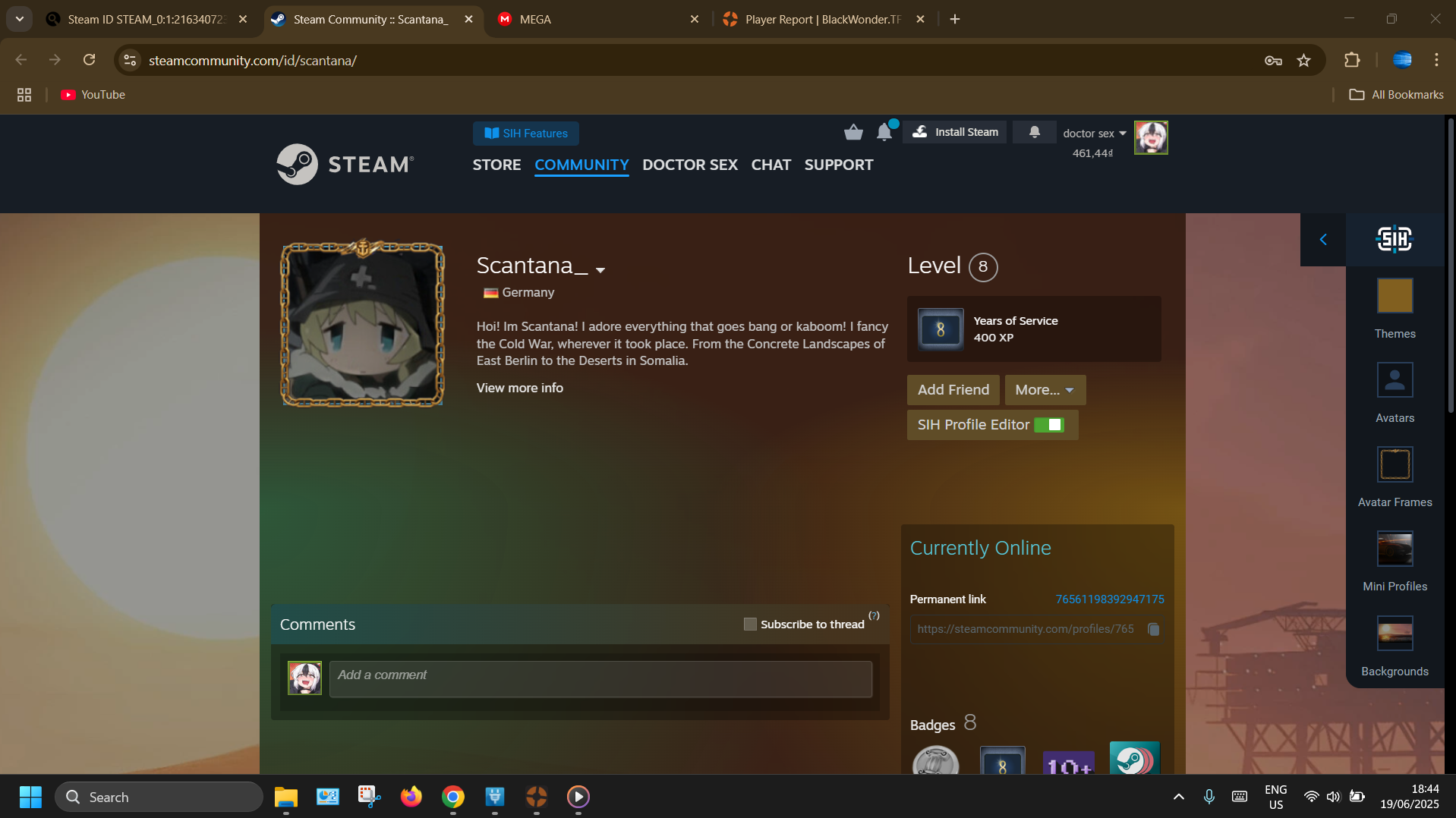Check the Subscribe to thread checkbox
1456x818 pixels.
coord(750,624)
